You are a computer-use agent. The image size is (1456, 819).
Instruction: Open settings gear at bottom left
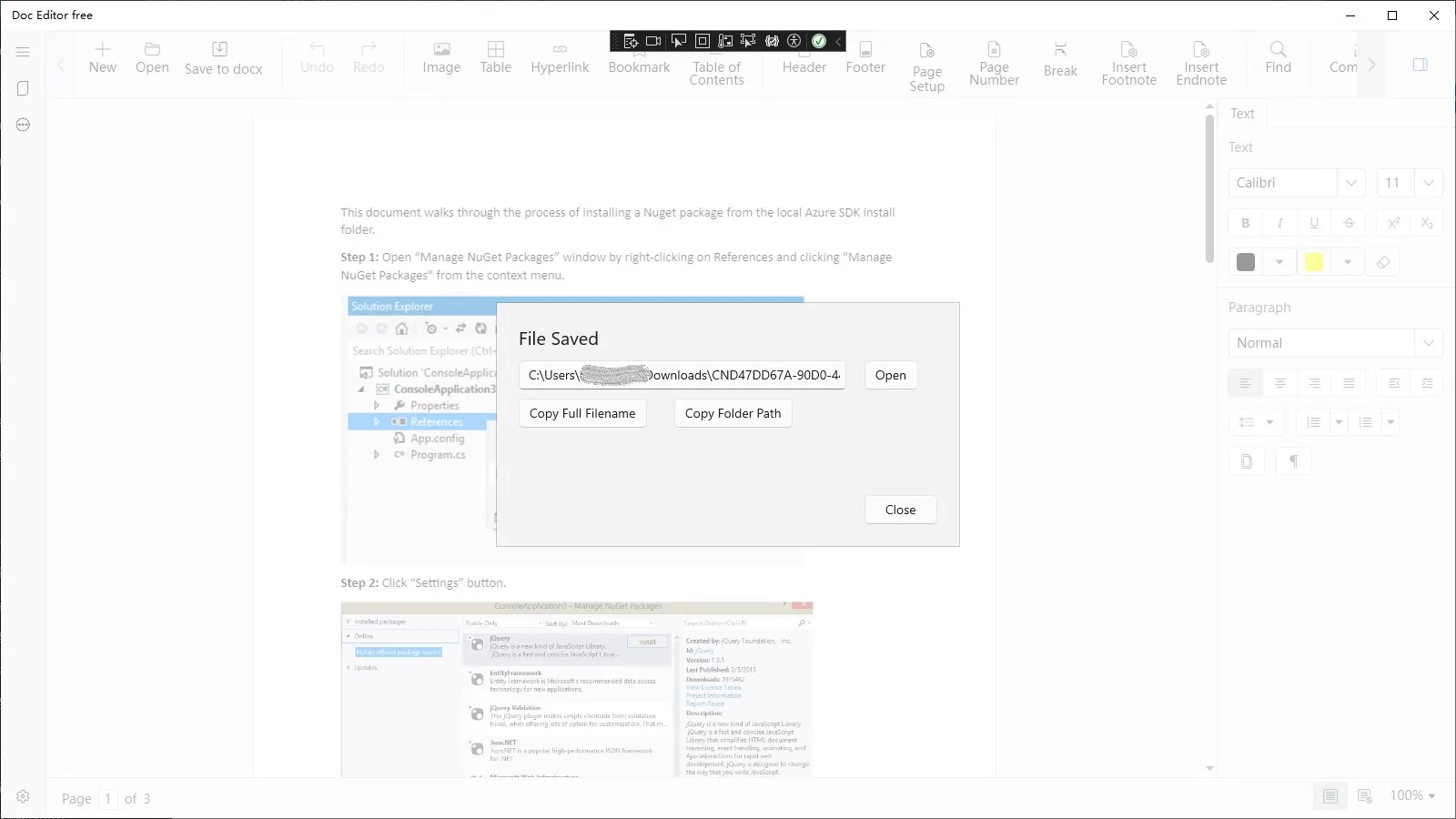[24, 796]
